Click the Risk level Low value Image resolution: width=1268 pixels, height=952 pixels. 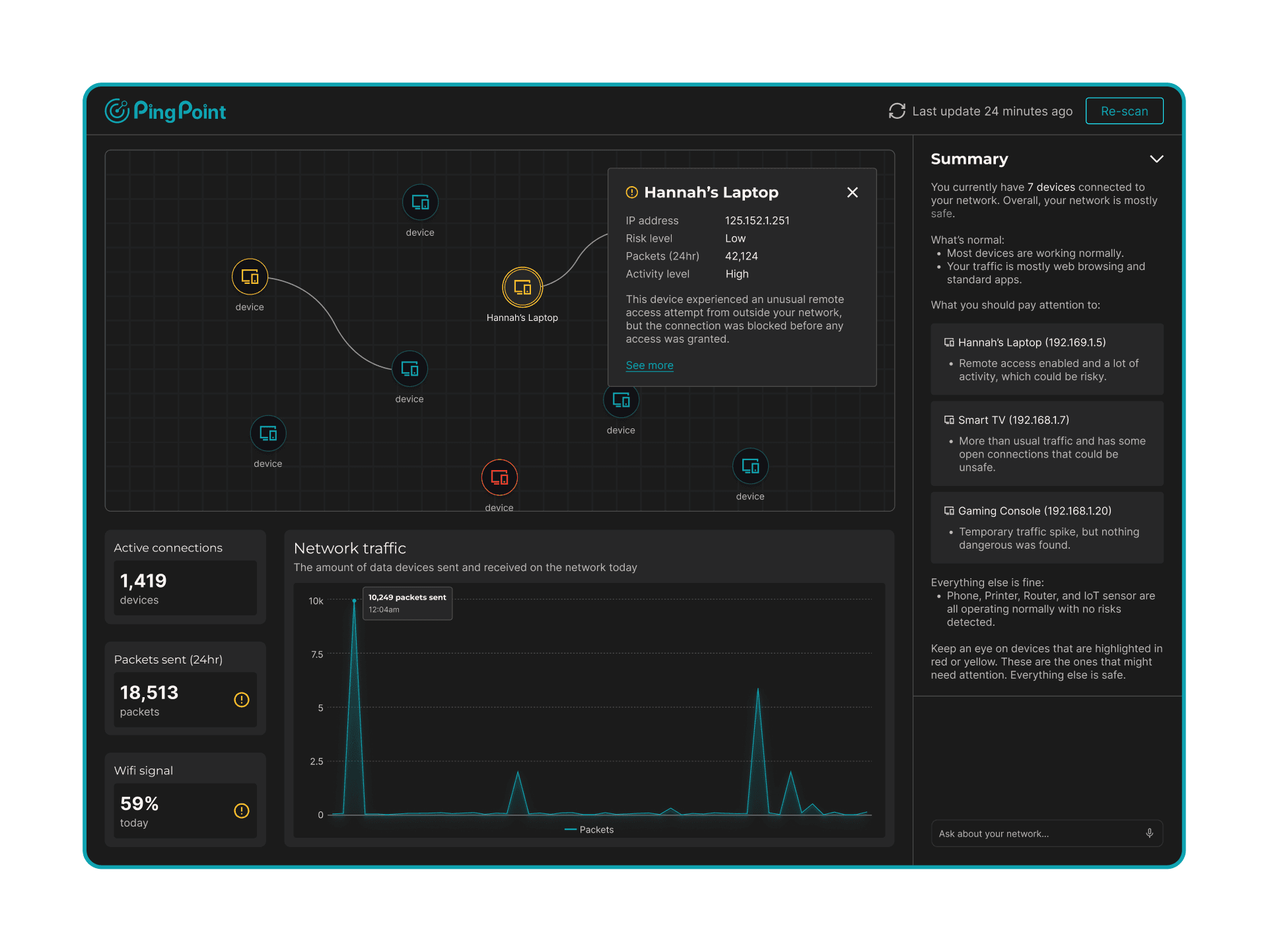pos(735,238)
